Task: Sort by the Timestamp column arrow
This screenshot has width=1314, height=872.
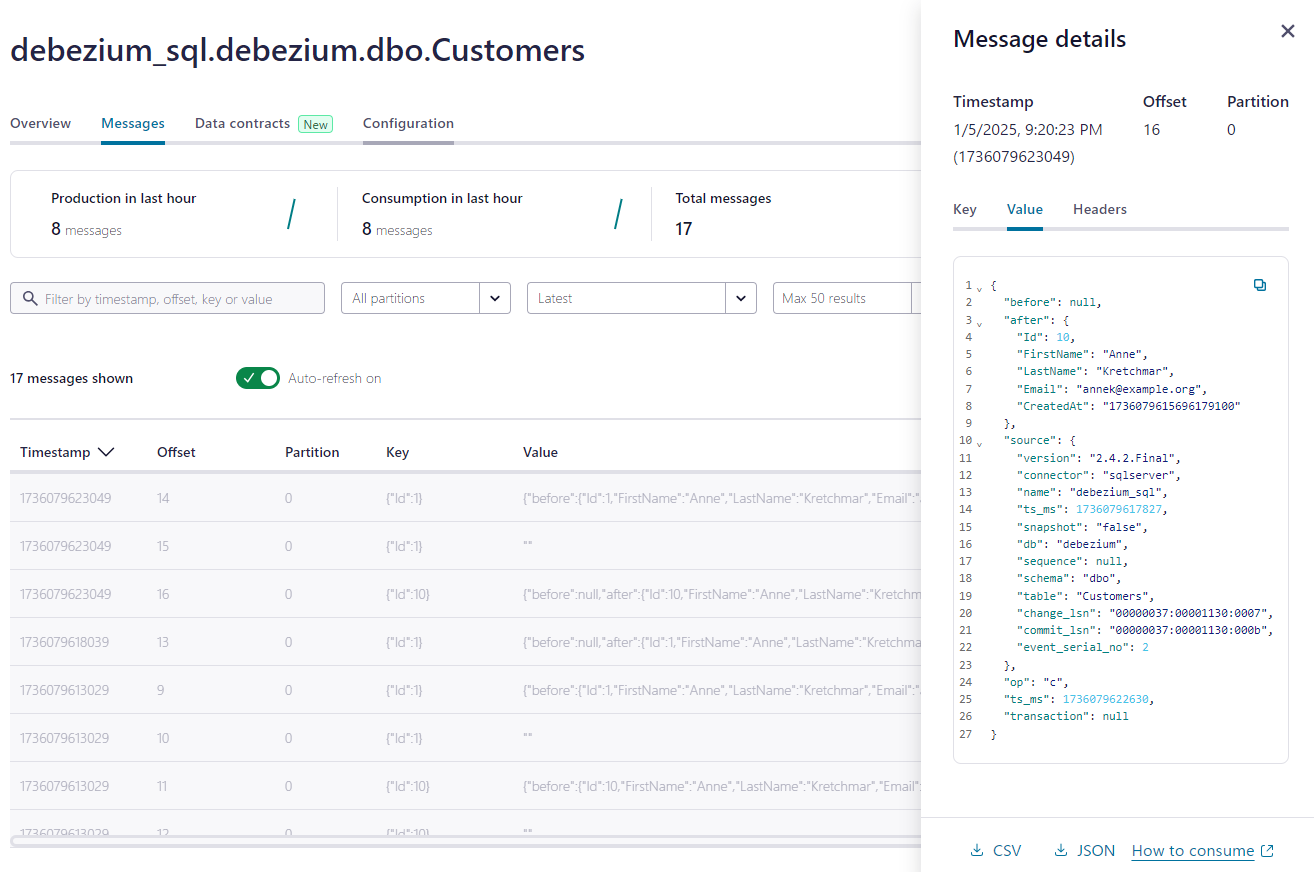Action: [106, 452]
